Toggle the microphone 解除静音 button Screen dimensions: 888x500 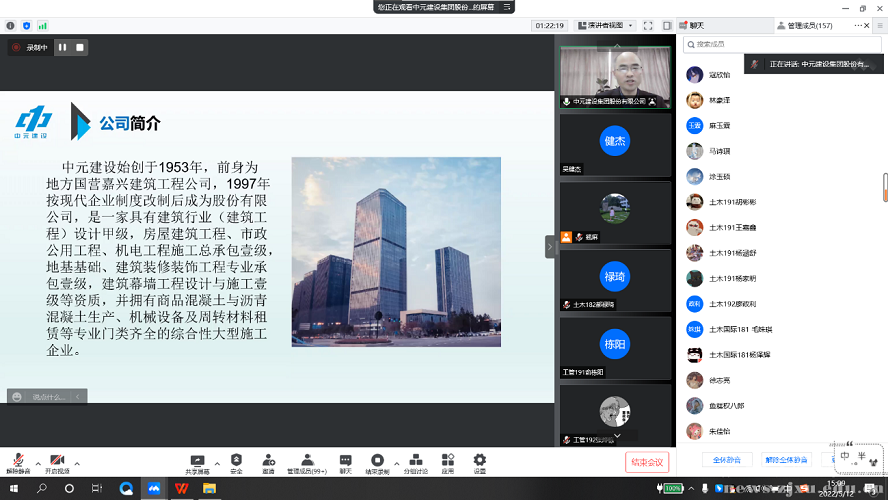click(18, 463)
